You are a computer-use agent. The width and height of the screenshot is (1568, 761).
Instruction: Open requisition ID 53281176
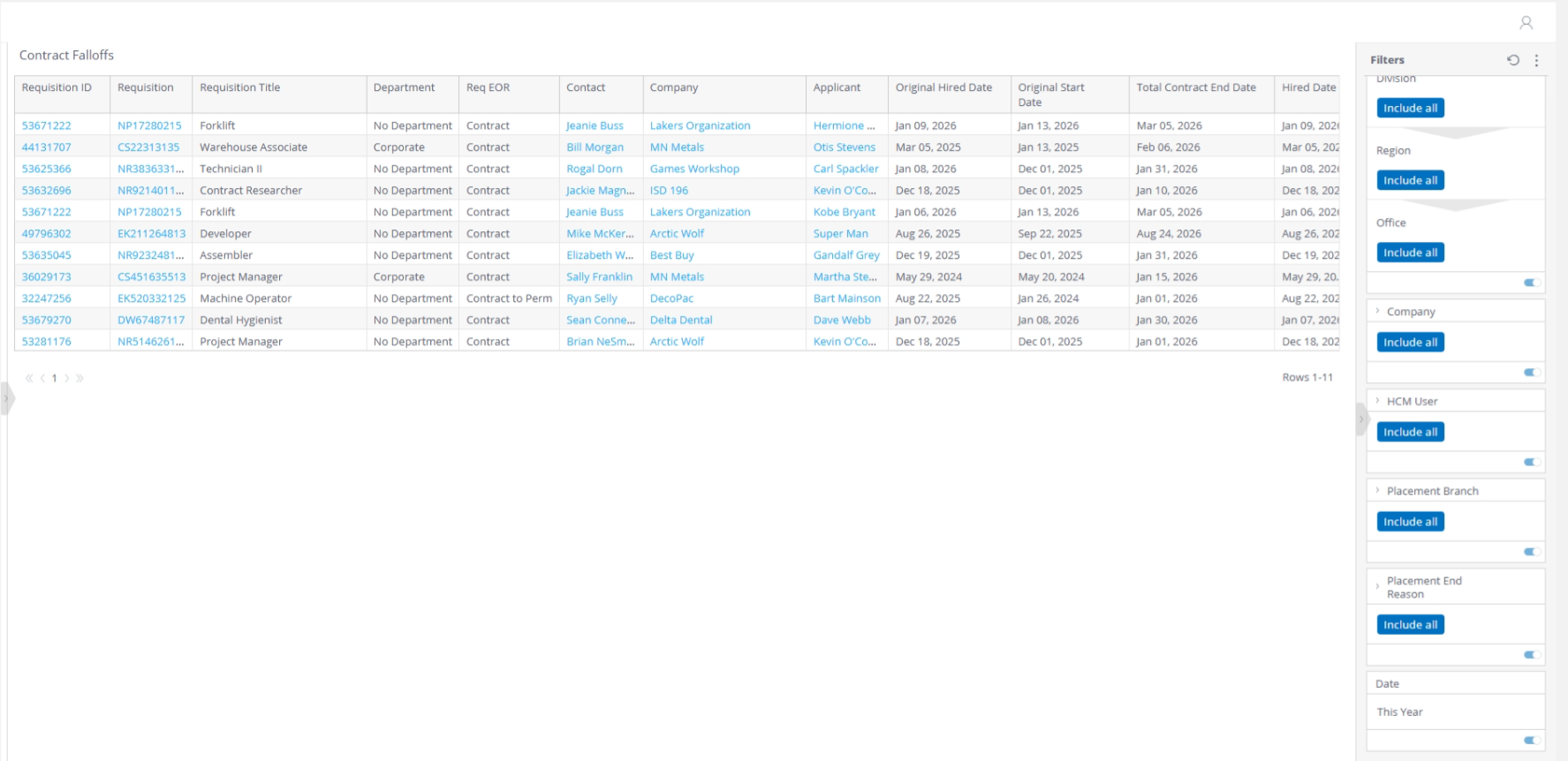pyautogui.click(x=46, y=342)
